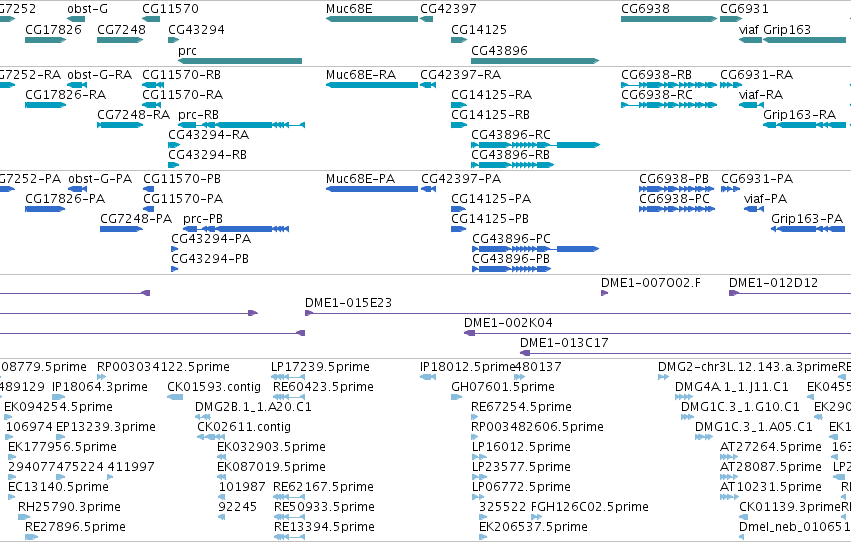The image size is (851, 542).
Task: Click the CG6938-RB transcript label
Action: point(656,75)
